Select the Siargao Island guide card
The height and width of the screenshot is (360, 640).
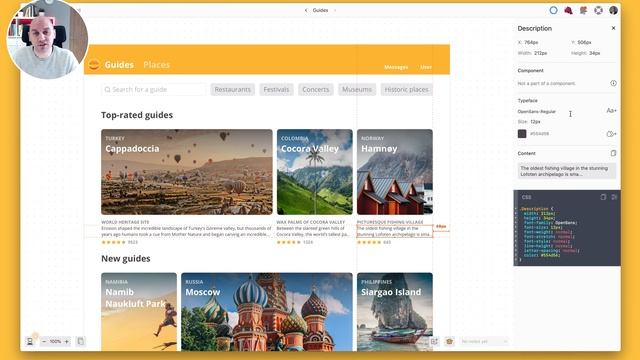click(395, 312)
